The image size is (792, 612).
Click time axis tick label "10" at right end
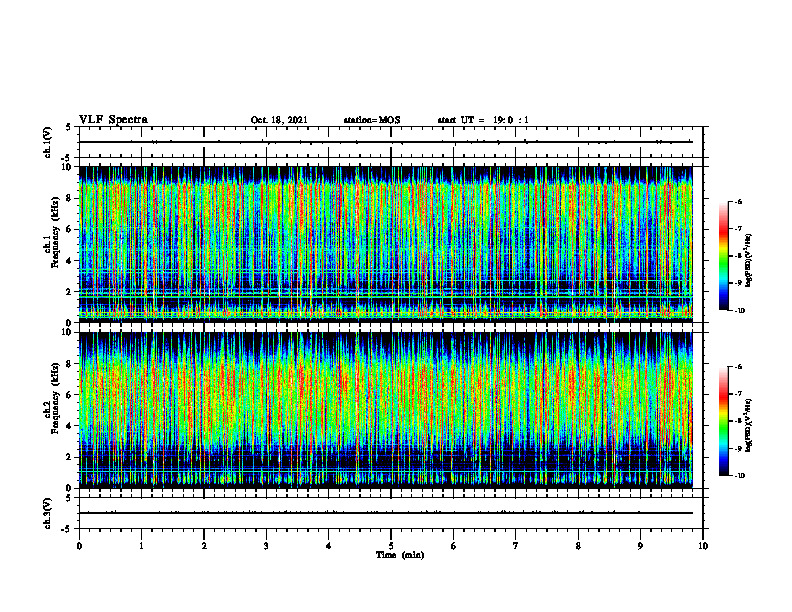point(703,546)
